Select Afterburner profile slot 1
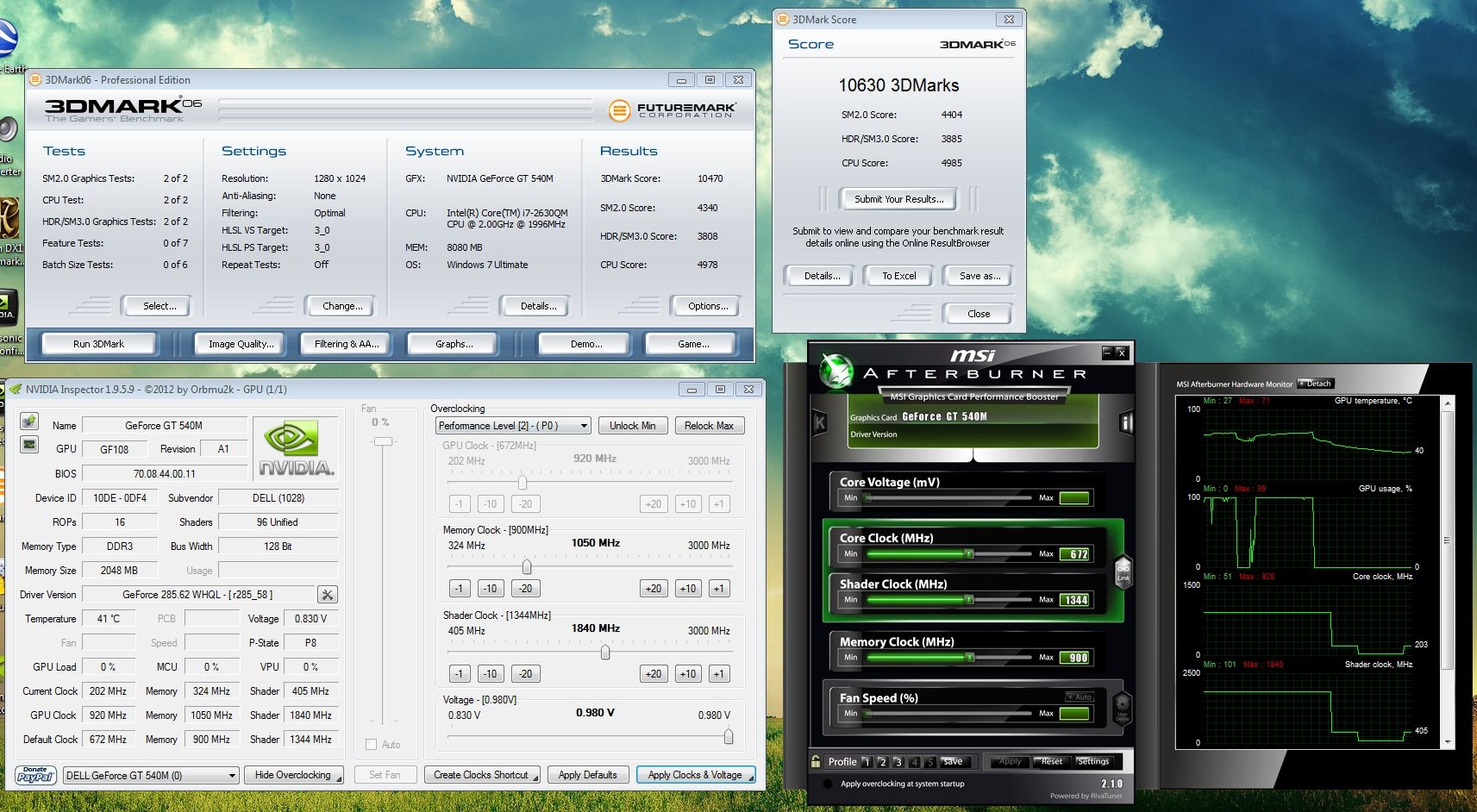The image size is (1477, 812). pos(867,762)
